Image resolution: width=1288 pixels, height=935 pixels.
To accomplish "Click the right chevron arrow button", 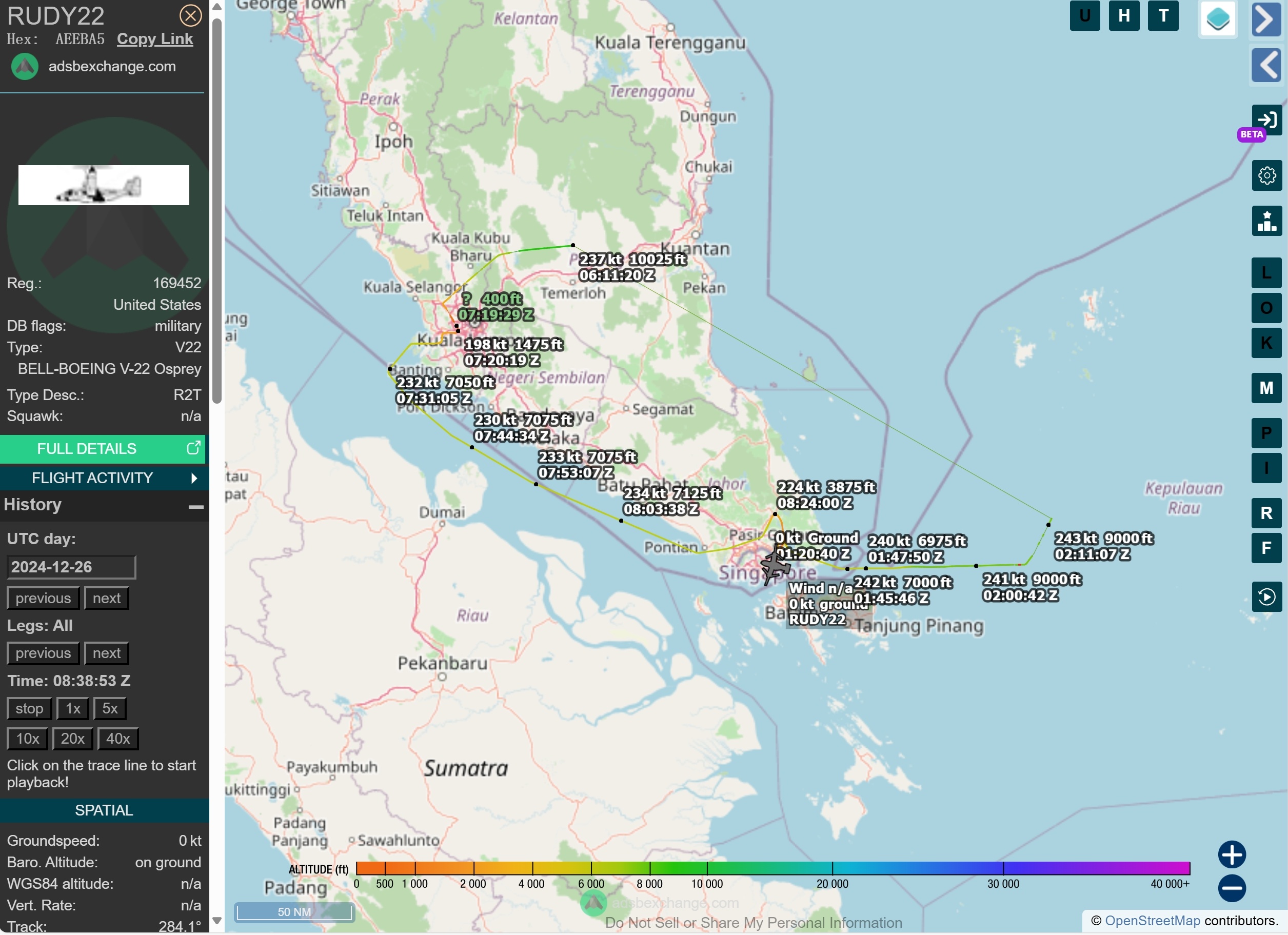I will click(1266, 19).
